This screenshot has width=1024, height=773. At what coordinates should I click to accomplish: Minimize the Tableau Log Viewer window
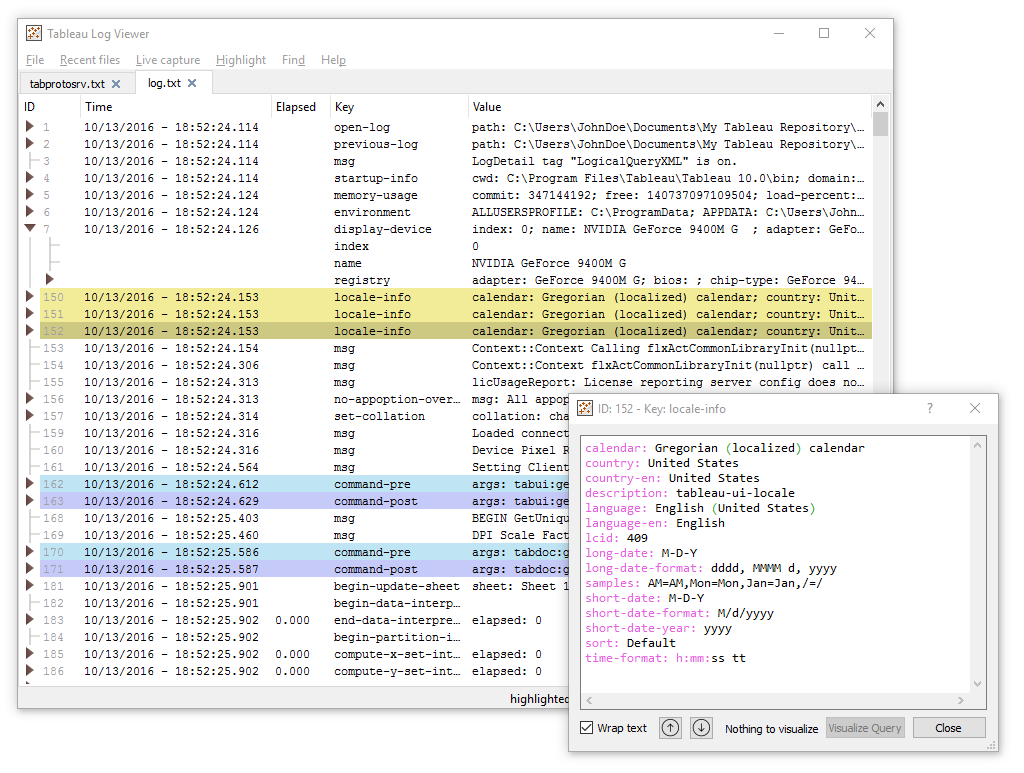click(x=778, y=33)
